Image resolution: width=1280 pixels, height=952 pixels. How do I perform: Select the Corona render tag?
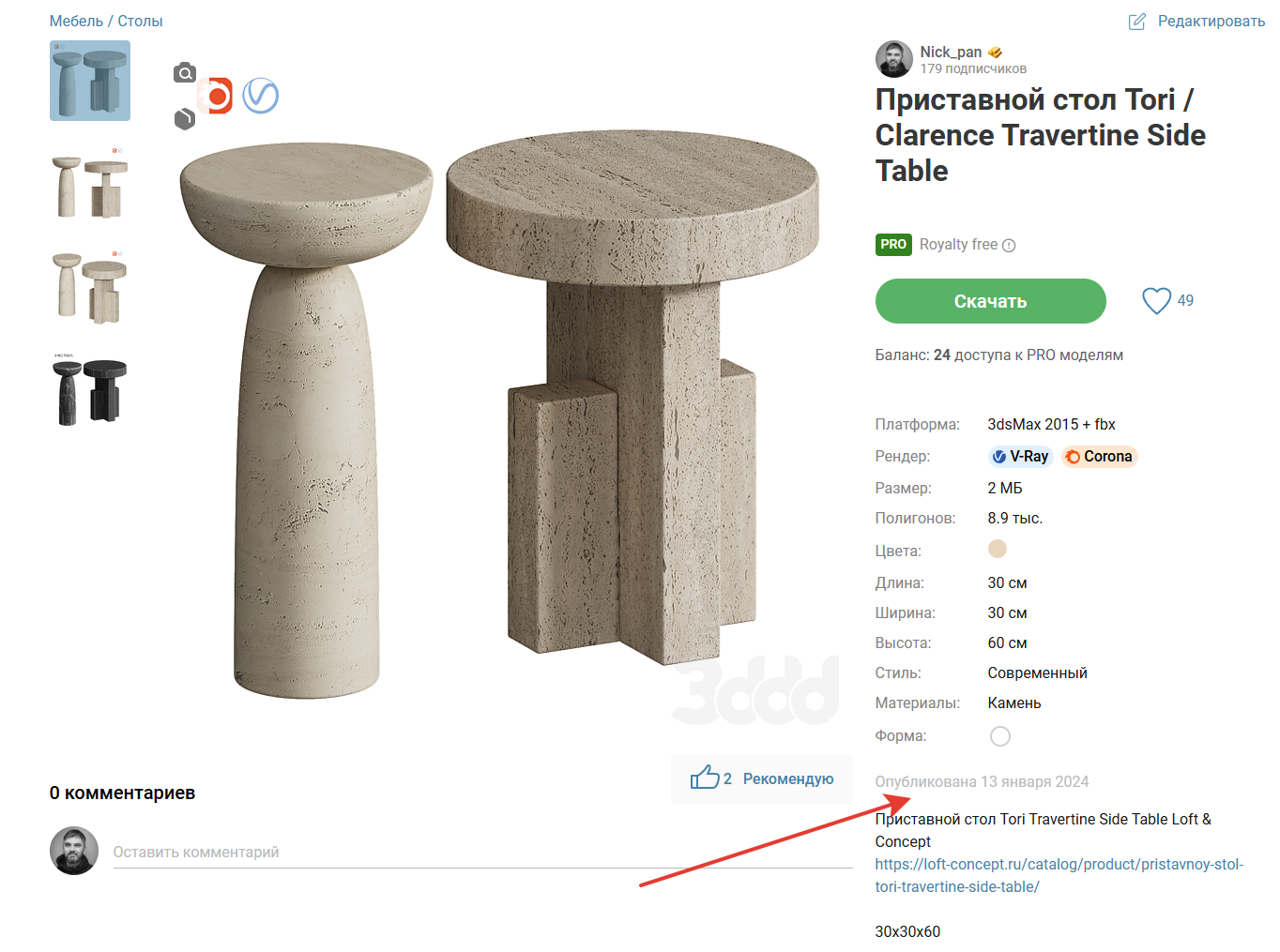coord(1099,457)
